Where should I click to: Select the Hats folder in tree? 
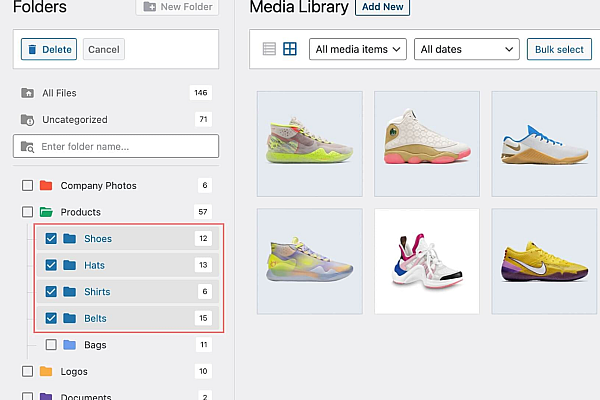coord(95,265)
